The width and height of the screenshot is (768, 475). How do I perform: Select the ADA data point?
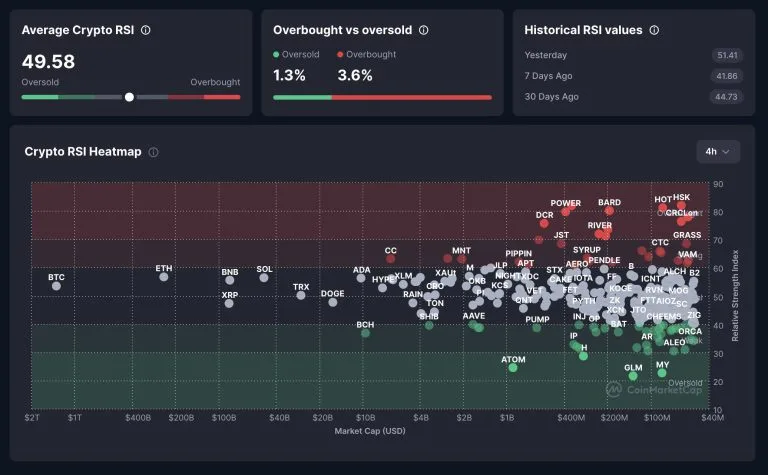[361, 278]
